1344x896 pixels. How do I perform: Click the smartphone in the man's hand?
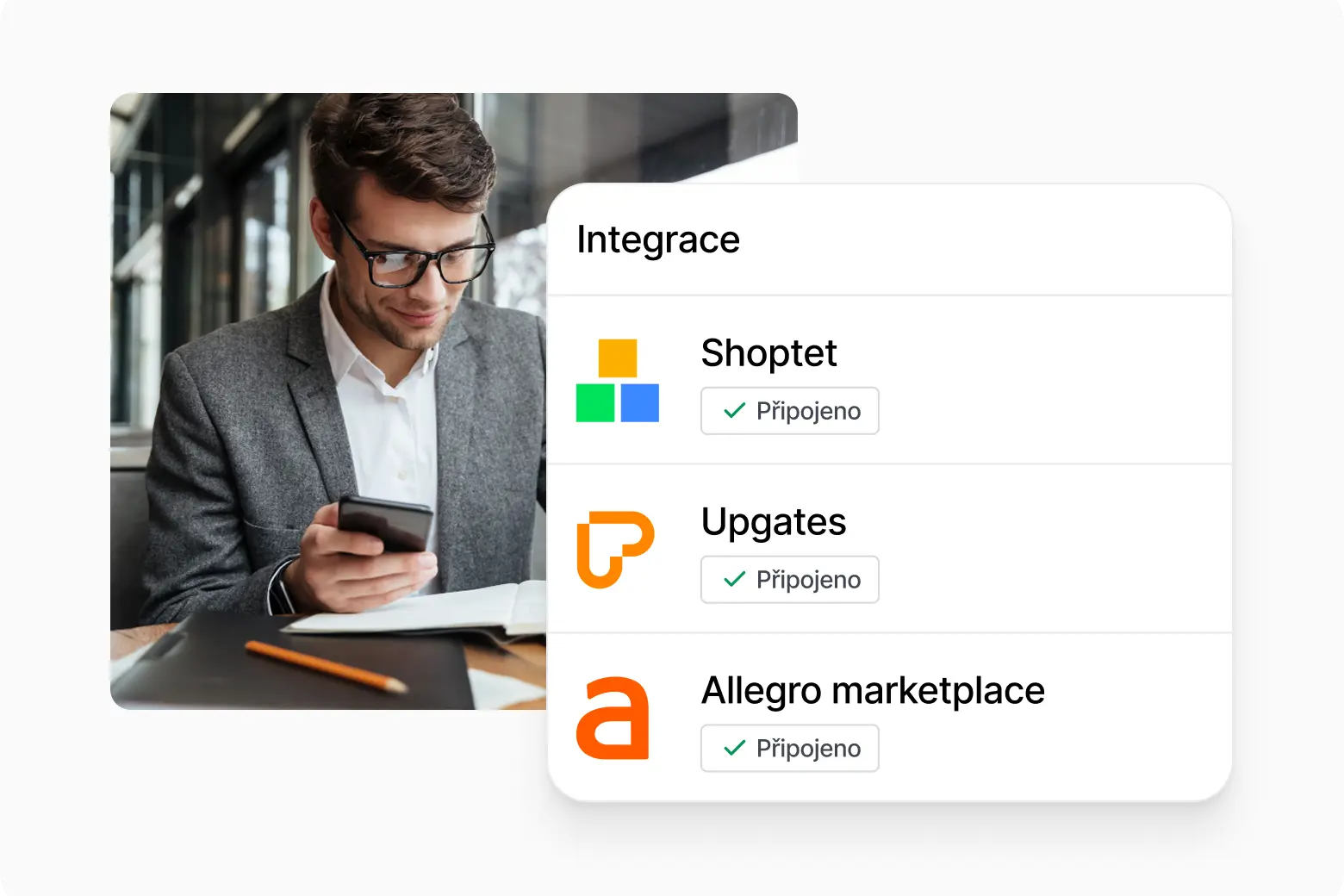(x=385, y=524)
